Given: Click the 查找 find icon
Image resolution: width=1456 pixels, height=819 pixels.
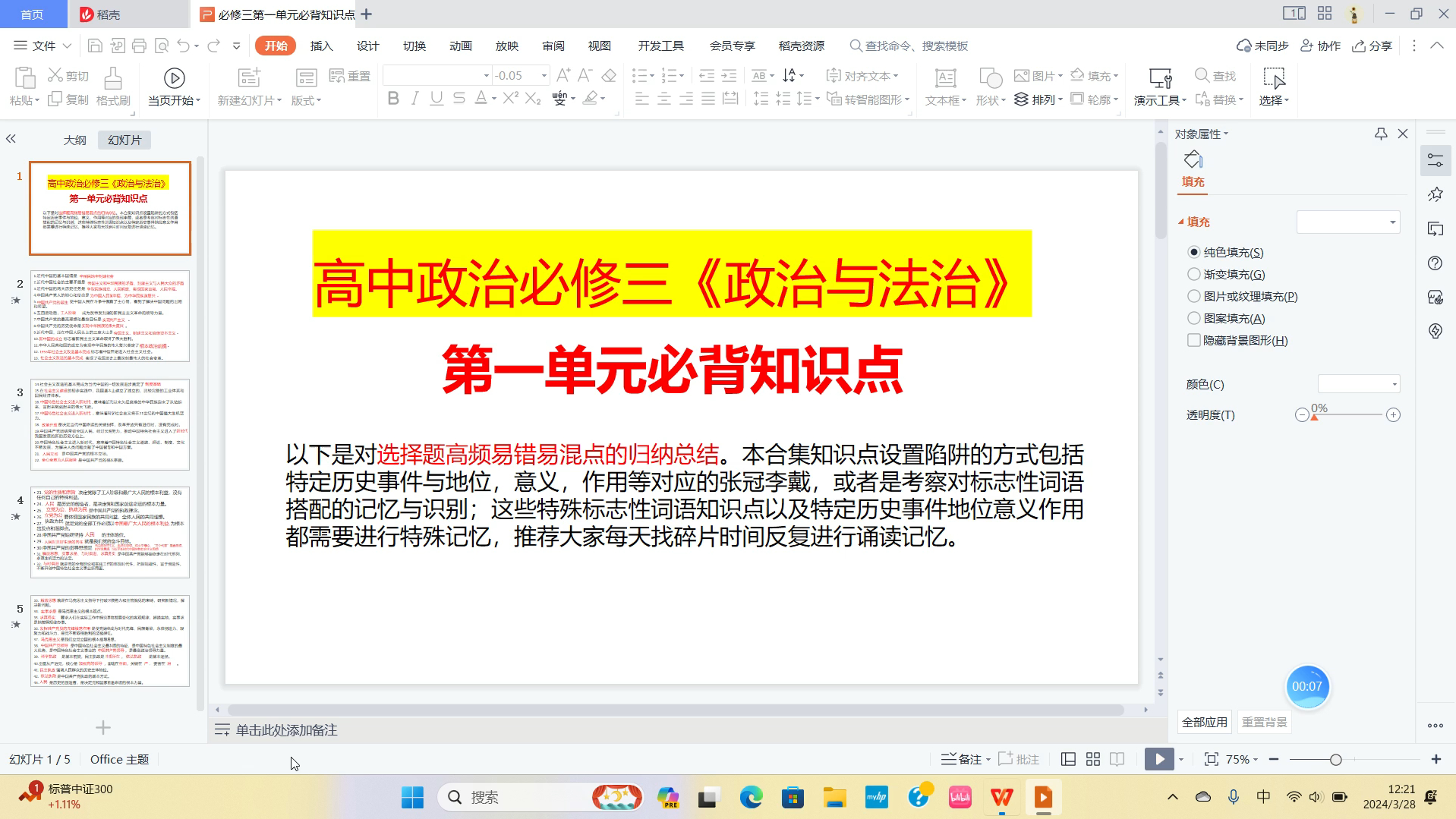Looking at the screenshot, I should pyautogui.click(x=1215, y=75).
